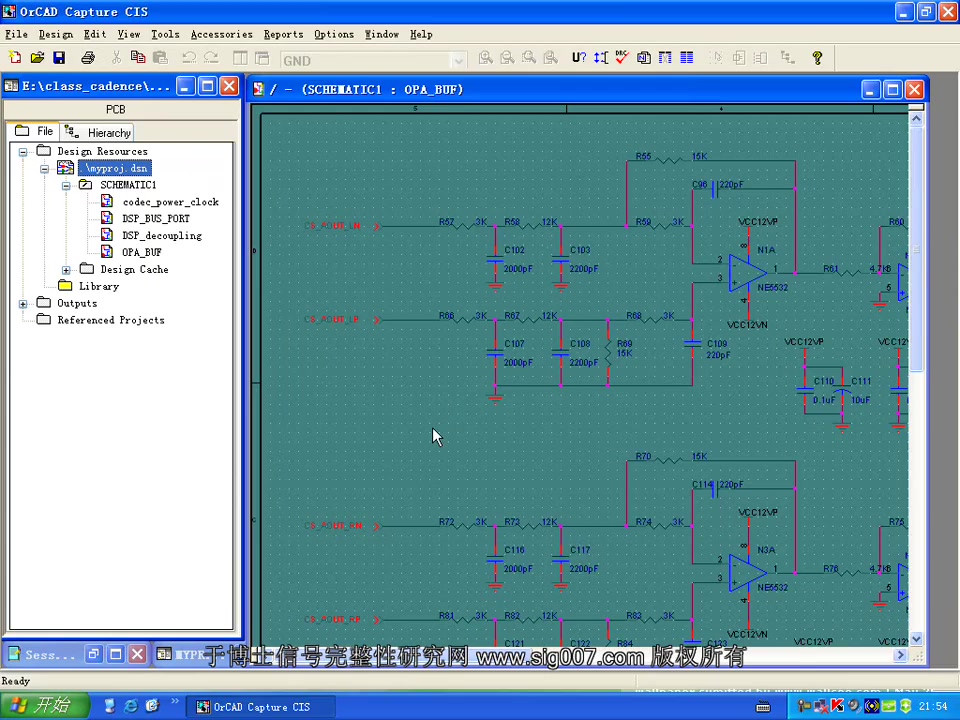This screenshot has width=960, height=720.
Task: Open the Accessories menu
Action: (x=222, y=34)
